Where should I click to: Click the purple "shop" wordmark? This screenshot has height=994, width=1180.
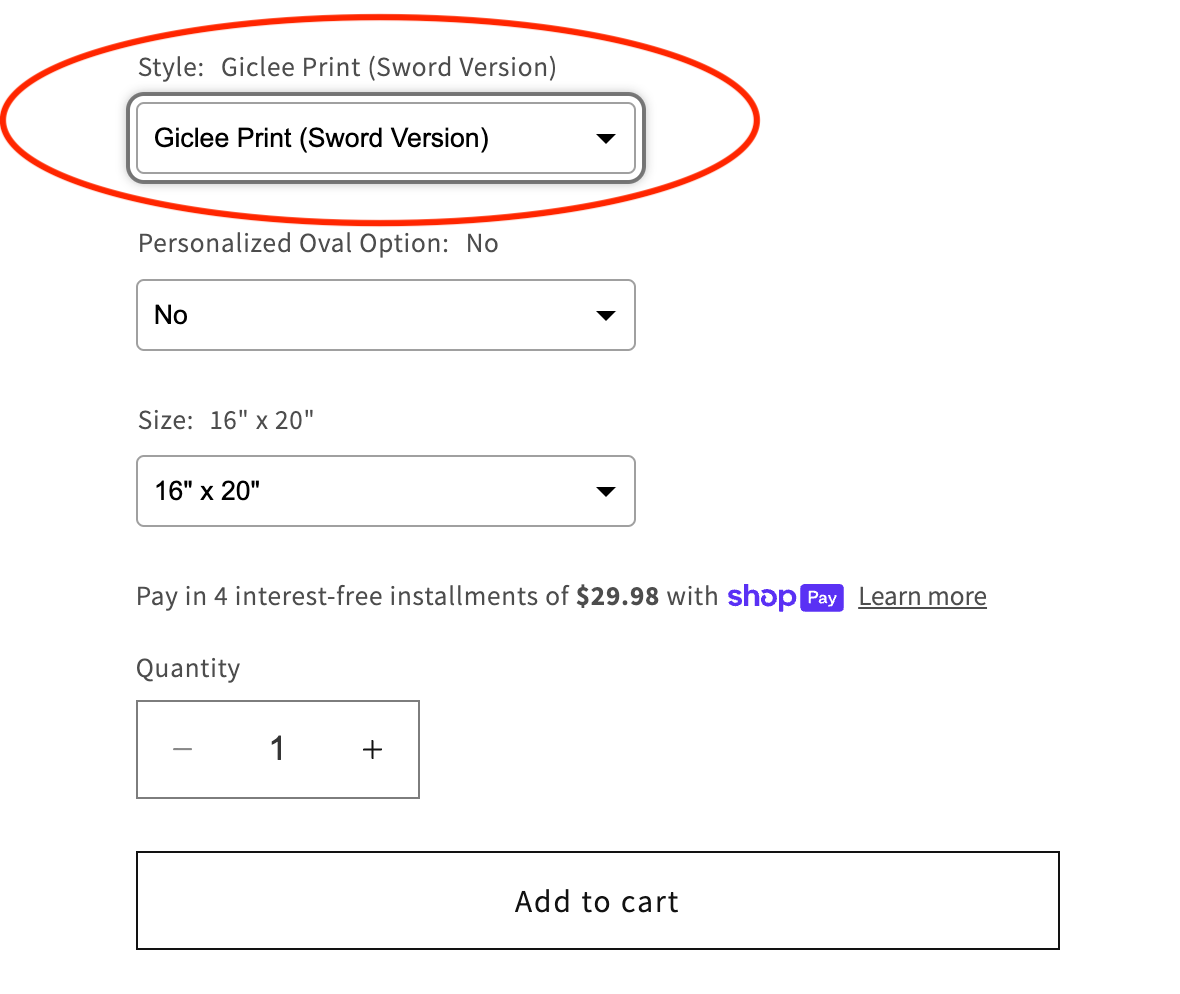point(762,597)
